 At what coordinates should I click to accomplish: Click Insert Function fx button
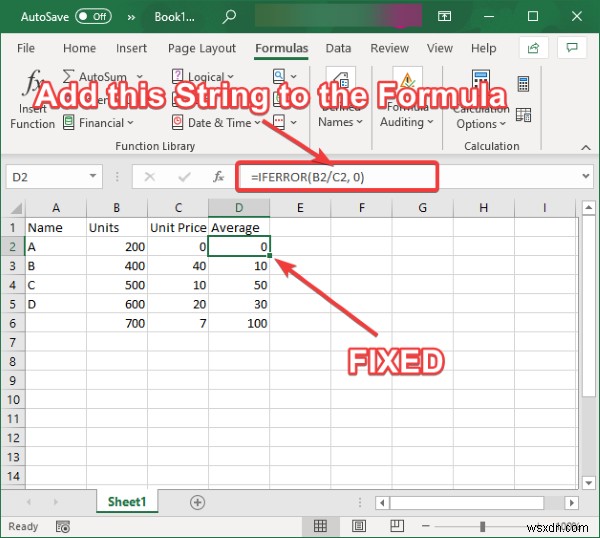(x=33, y=99)
